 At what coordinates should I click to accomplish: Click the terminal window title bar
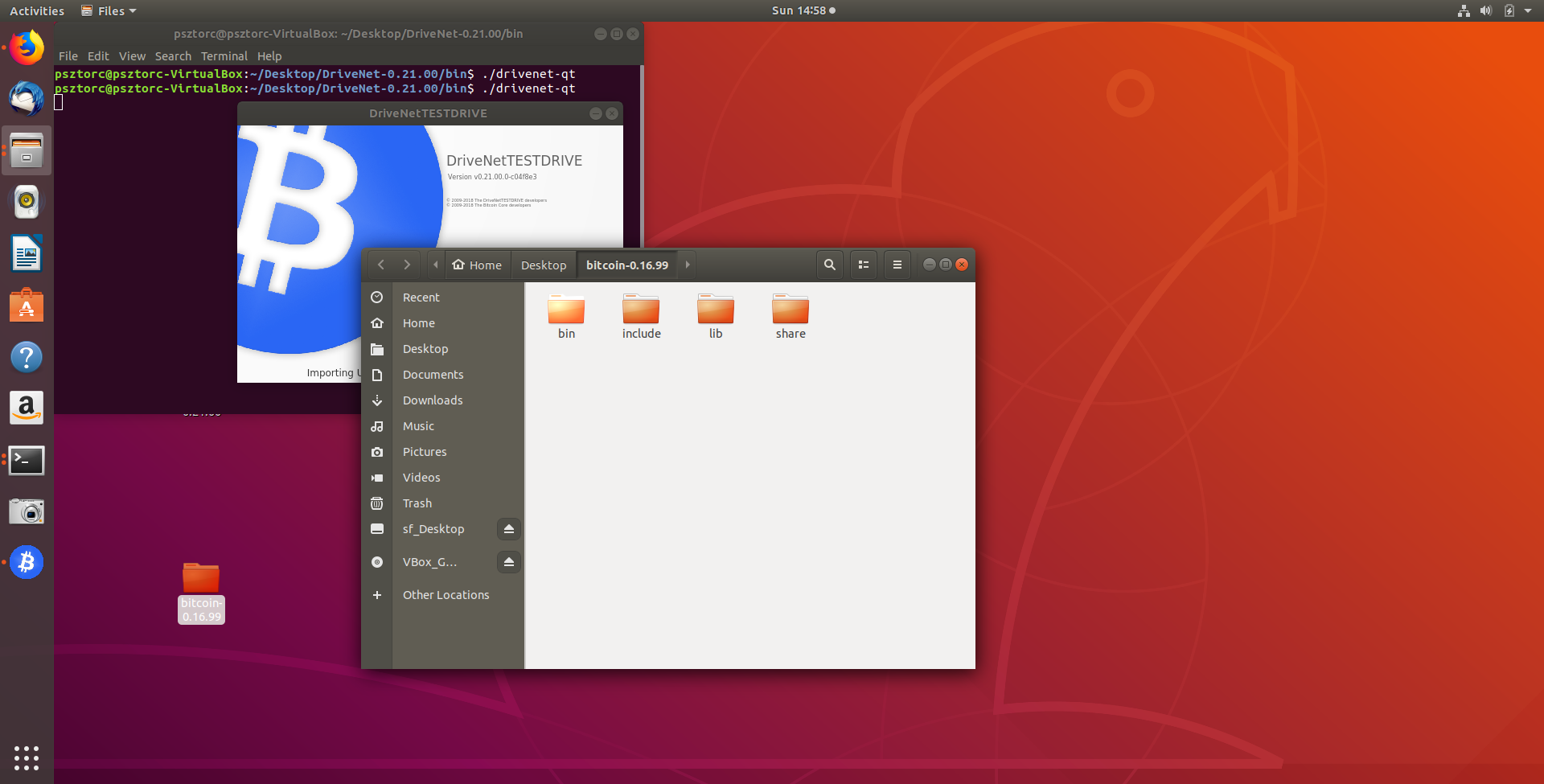(348, 34)
